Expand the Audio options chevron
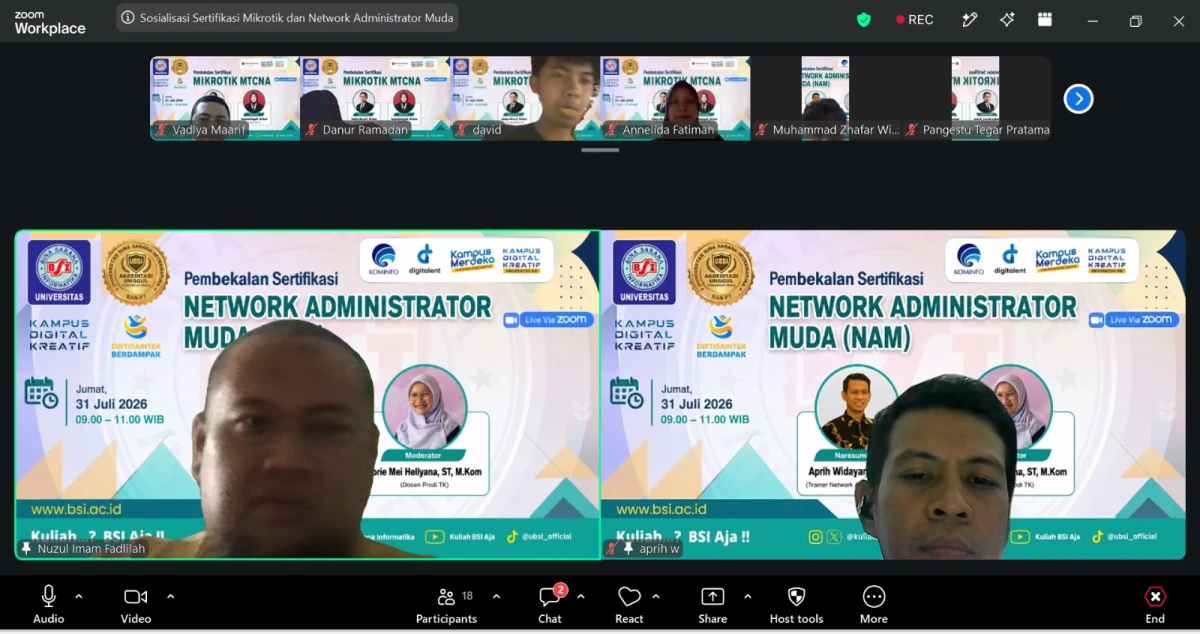The image size is (1200, 634). [79, 596]
